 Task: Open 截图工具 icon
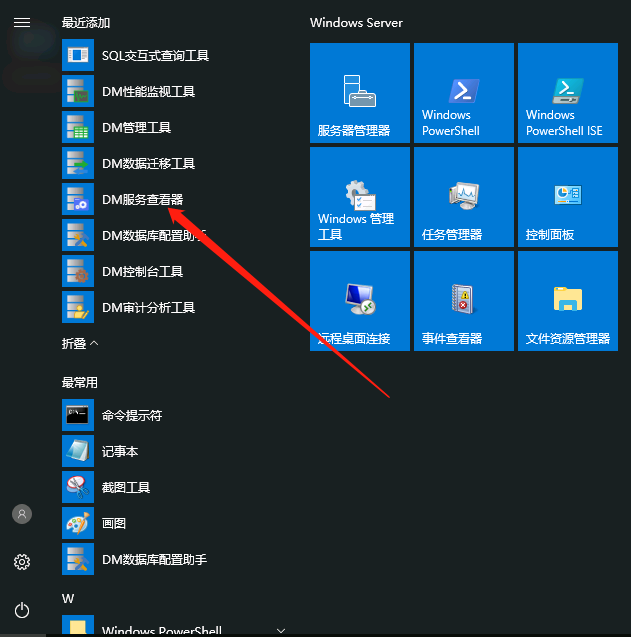pos(78,487)
